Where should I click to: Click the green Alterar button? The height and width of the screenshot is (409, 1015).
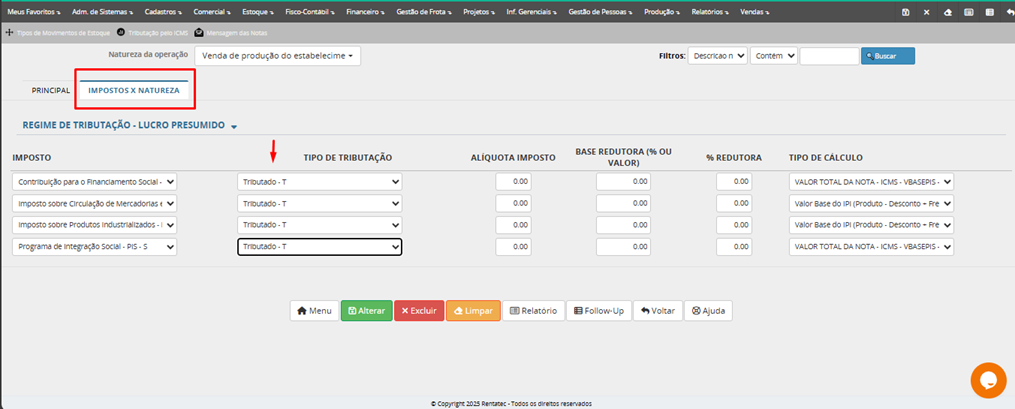[x=365, y=311]
